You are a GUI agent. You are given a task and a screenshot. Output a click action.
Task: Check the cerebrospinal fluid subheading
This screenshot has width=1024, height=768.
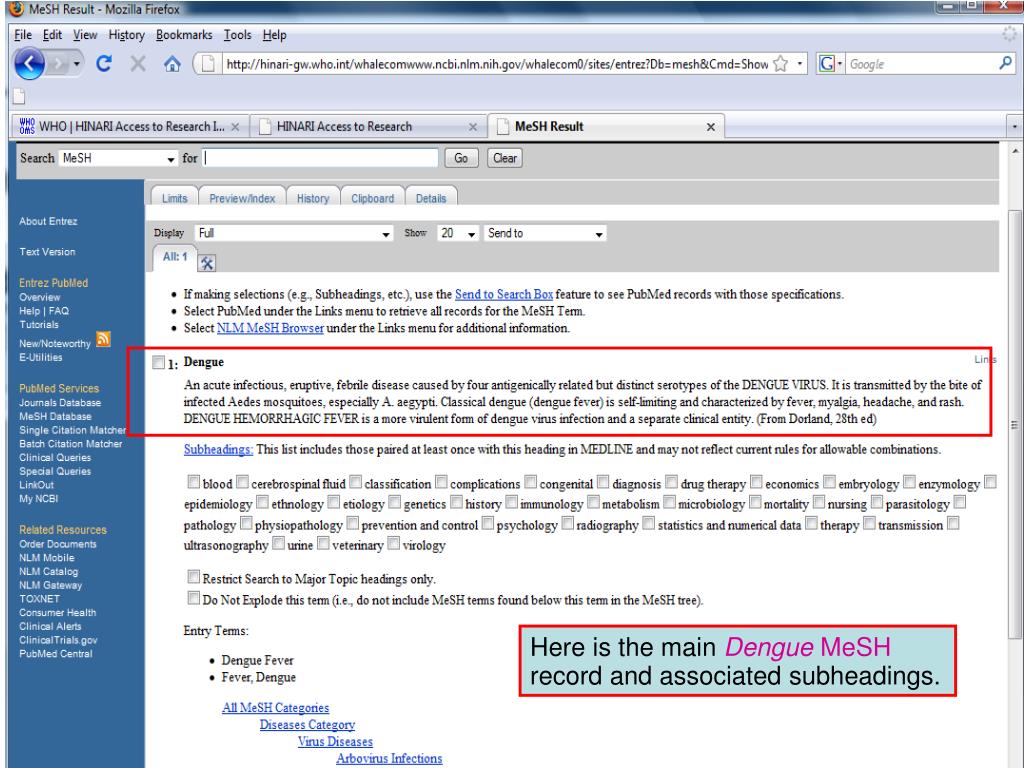click(242, 482)
